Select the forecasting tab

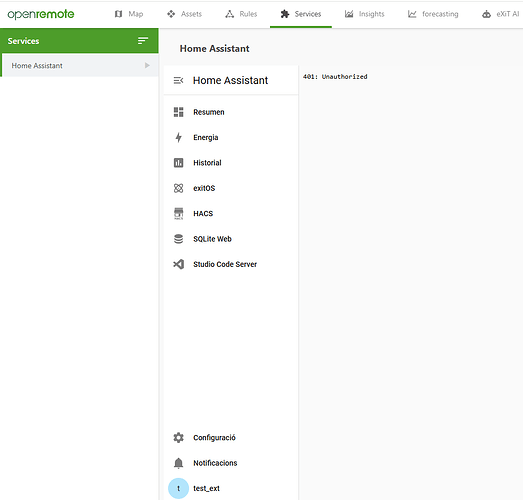433,14
